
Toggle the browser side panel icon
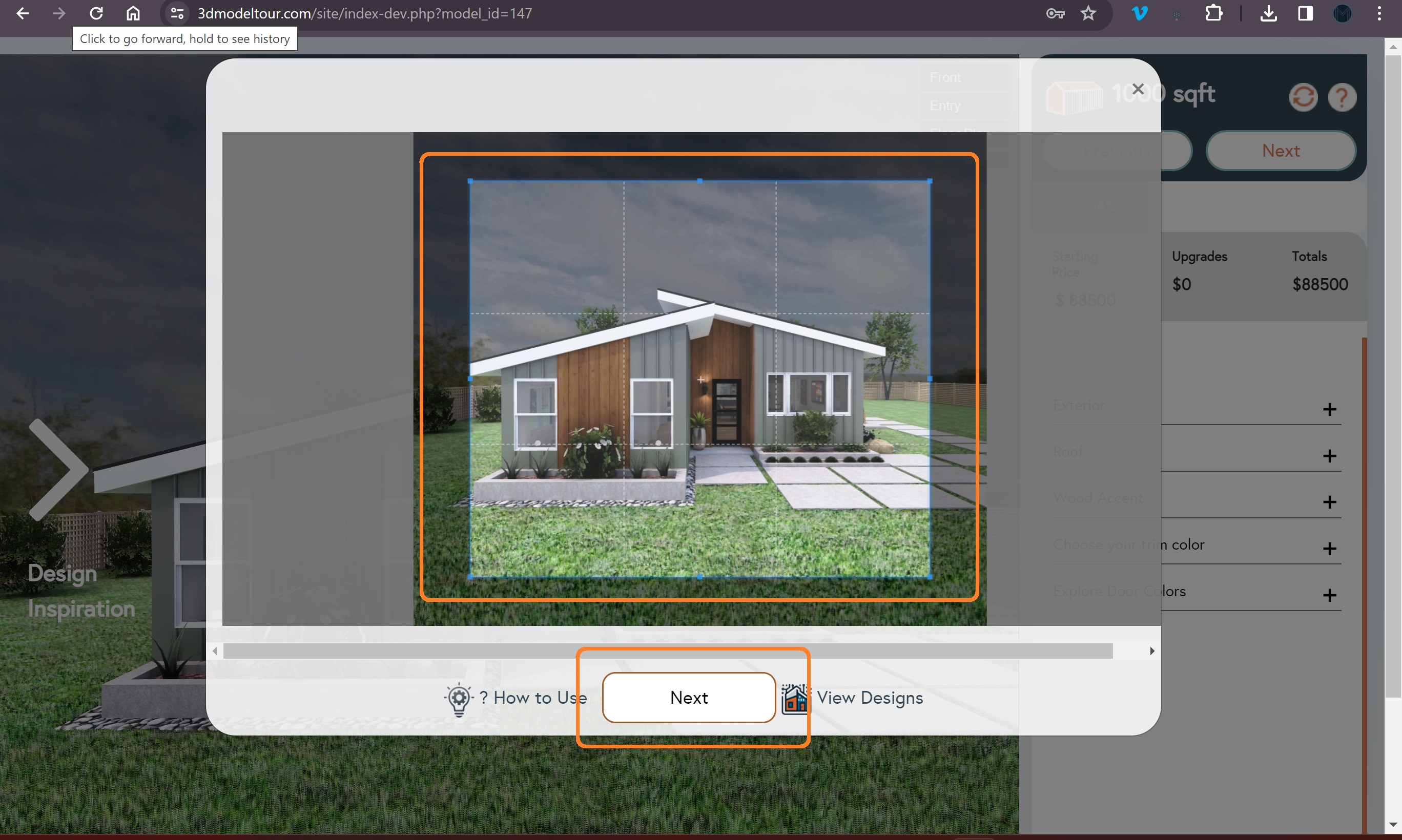tap(1305, 14)
